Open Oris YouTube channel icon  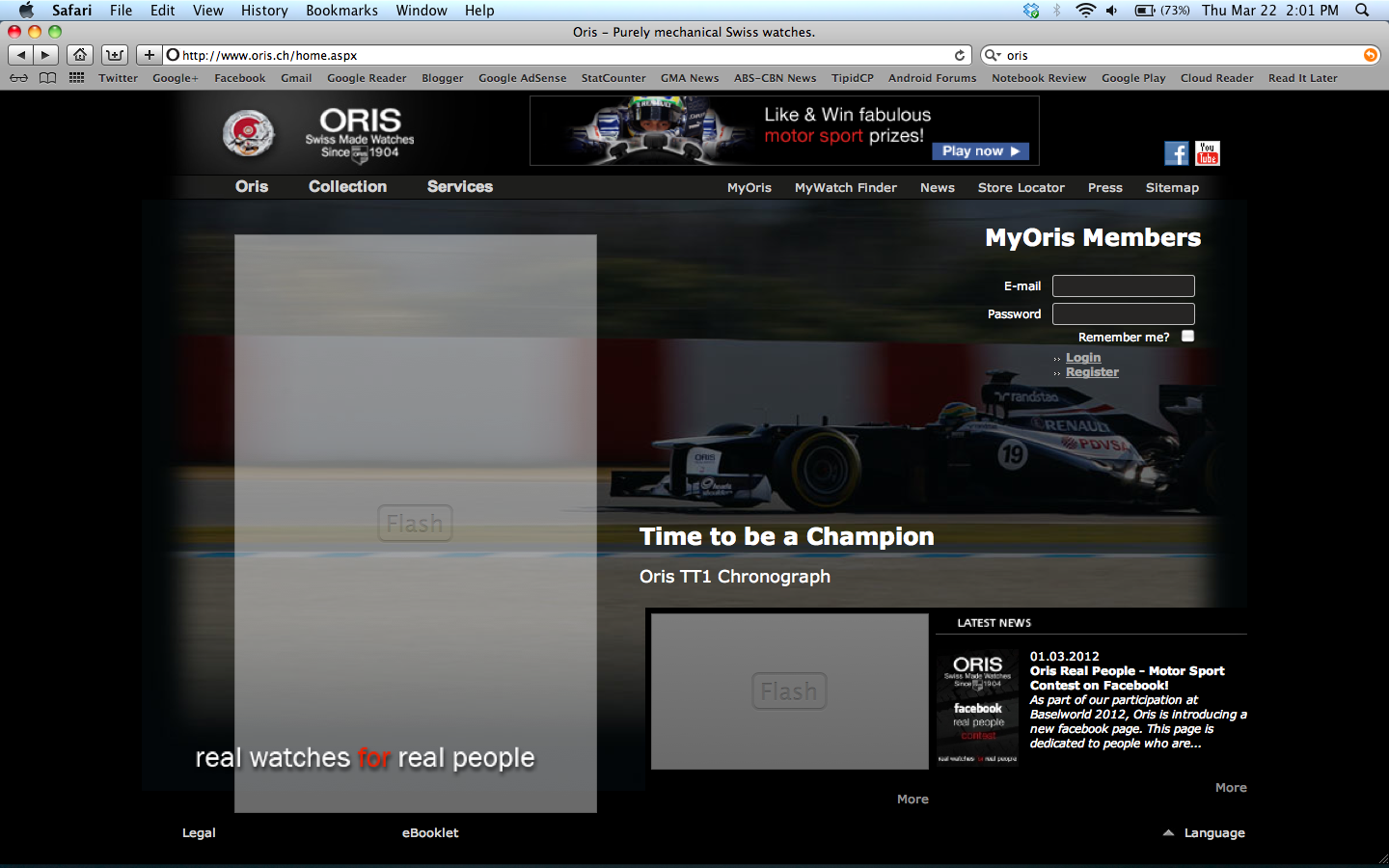click(x=1208, y=153)
